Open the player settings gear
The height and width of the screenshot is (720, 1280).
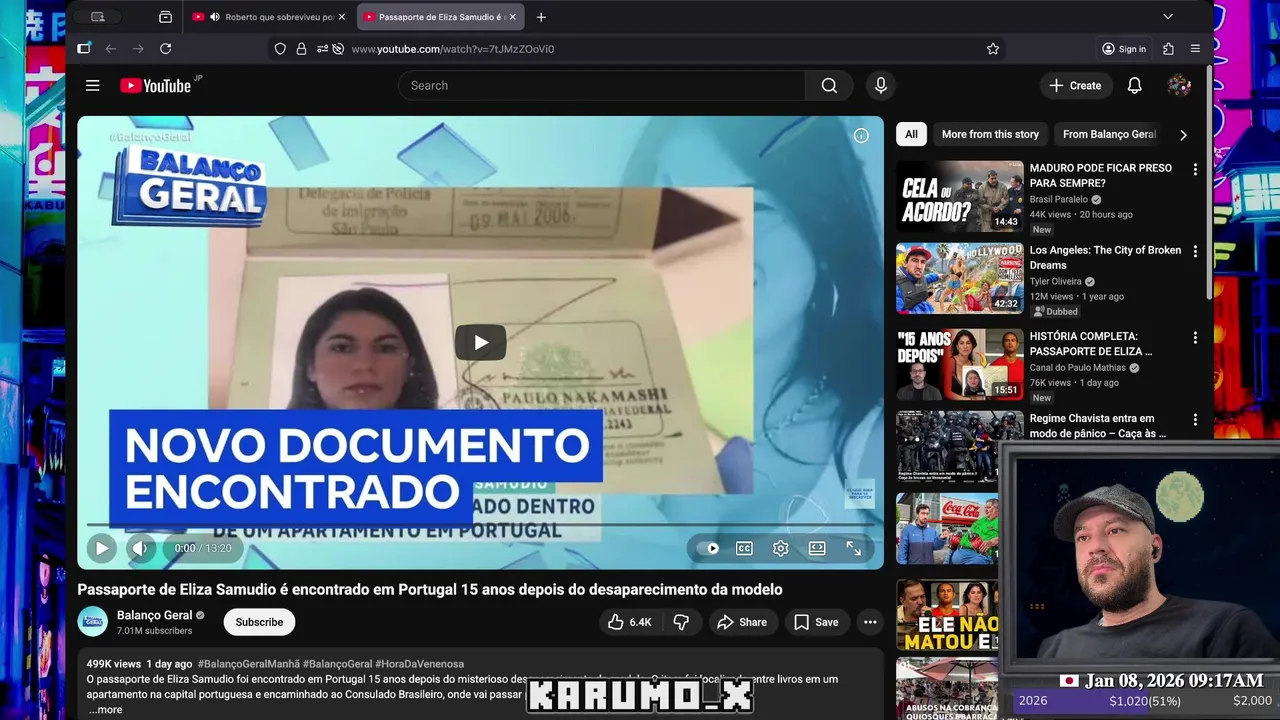780,548
